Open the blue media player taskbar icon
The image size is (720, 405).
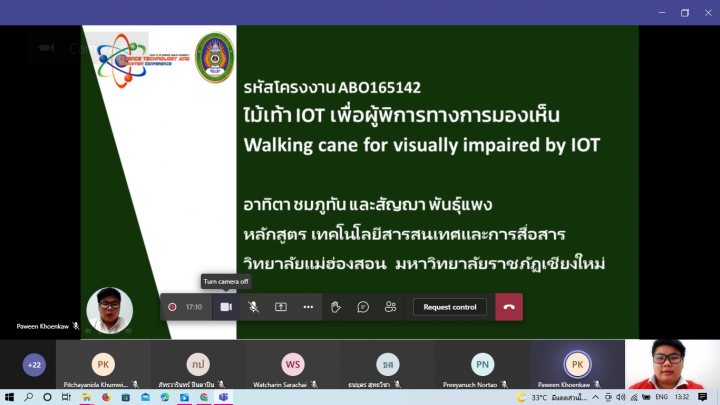(184, 397)
